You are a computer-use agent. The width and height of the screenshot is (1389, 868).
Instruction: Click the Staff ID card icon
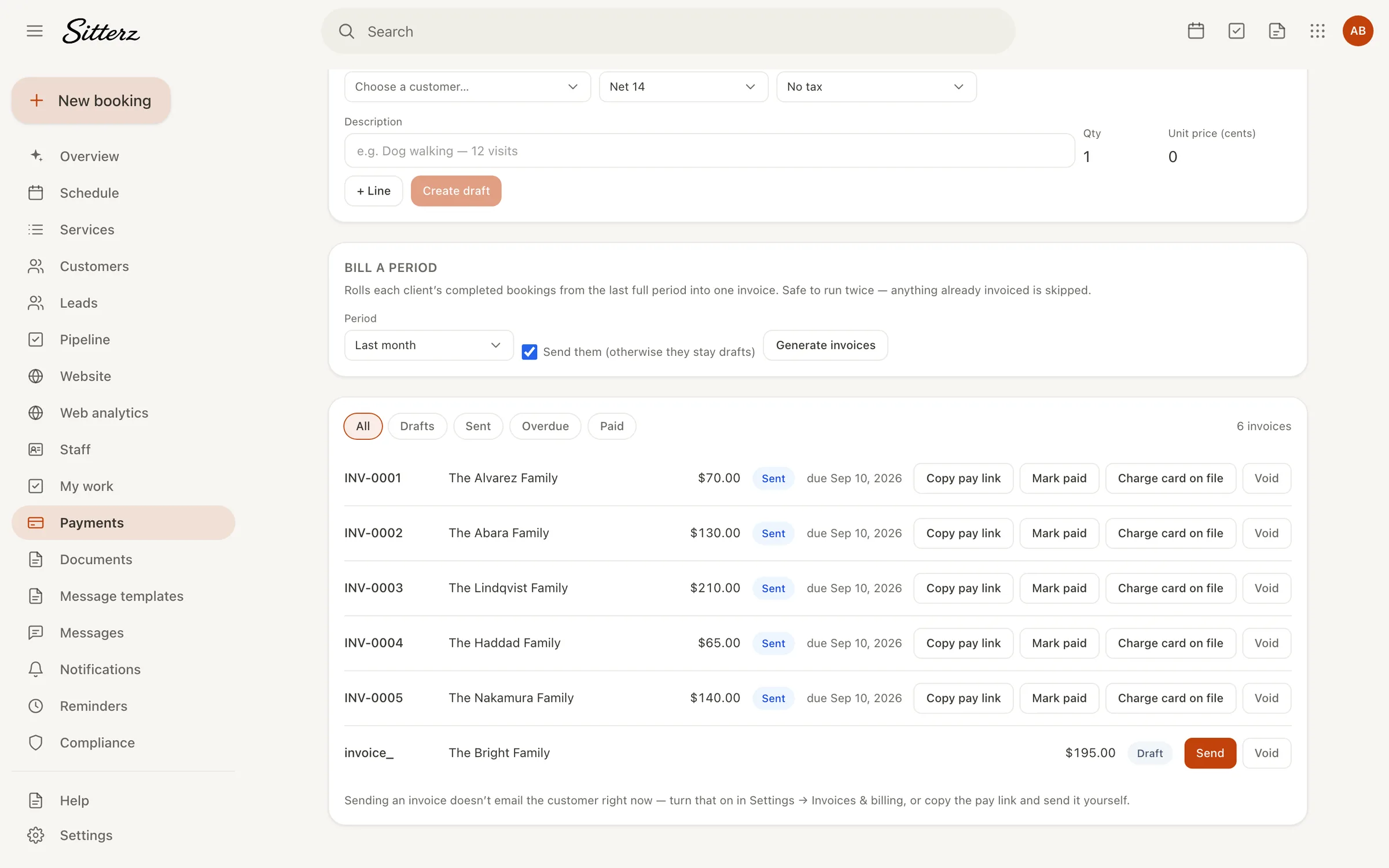tap(36, 449)
